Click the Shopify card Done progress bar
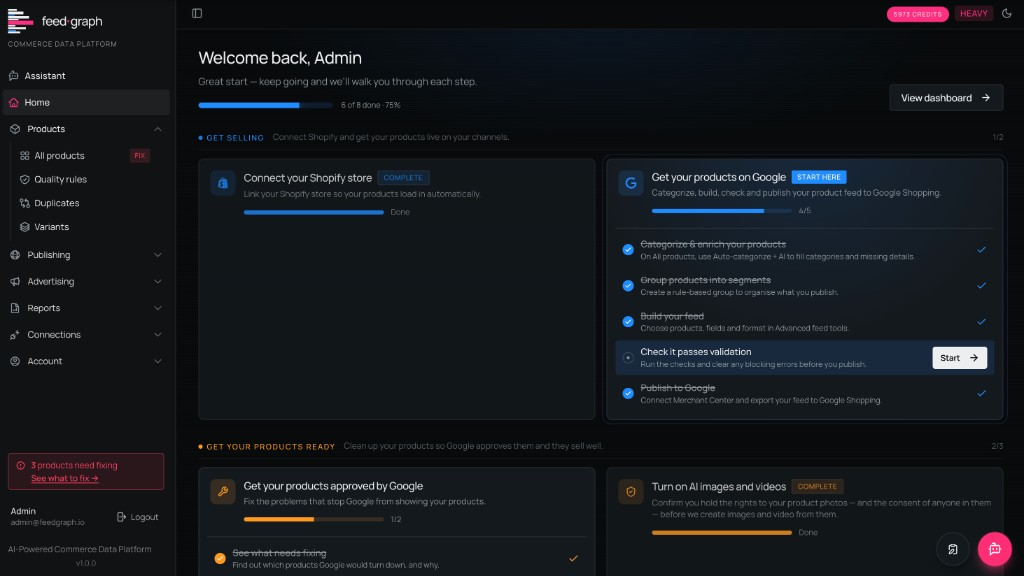This screenshot has width=1024, height=576. click(313, 212)
